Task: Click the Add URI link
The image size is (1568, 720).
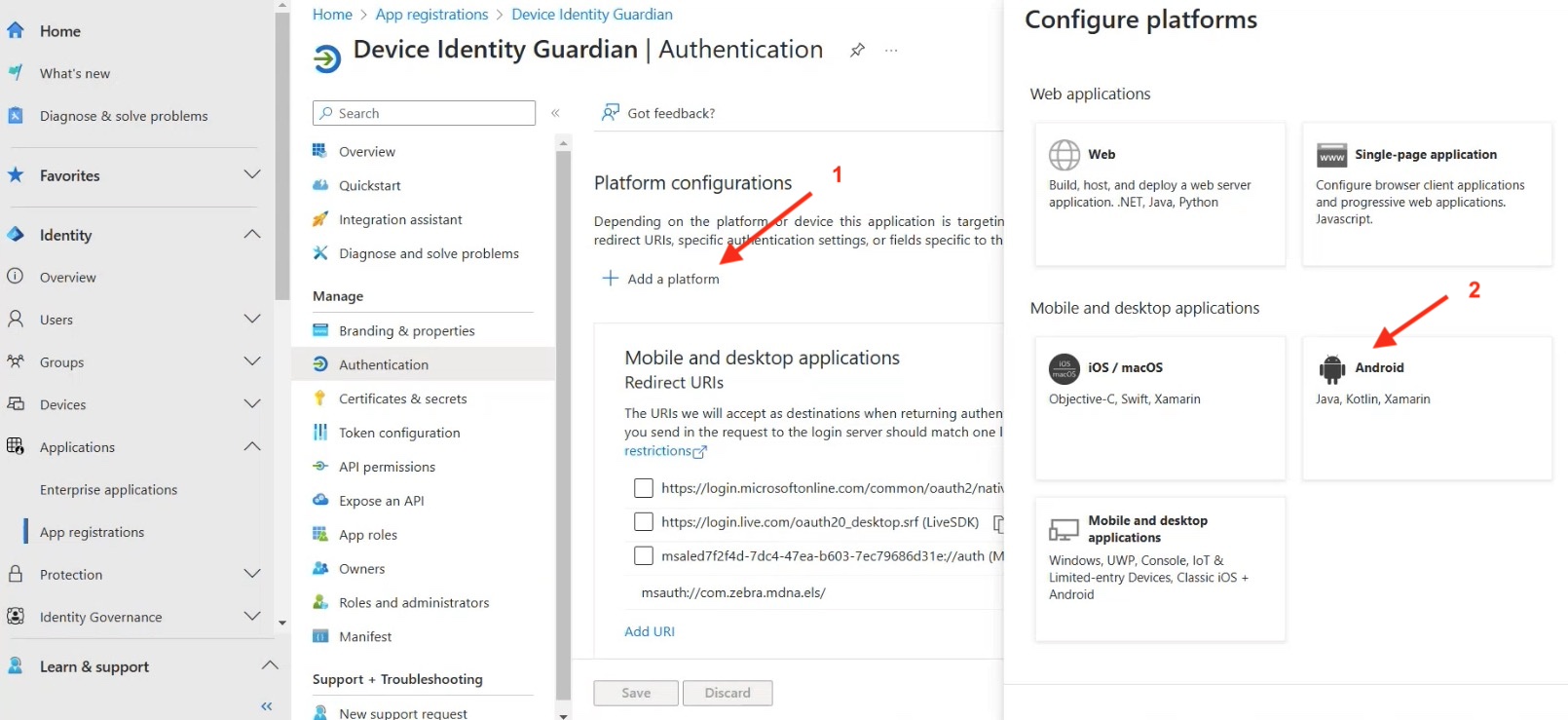Action: point(650,631)
